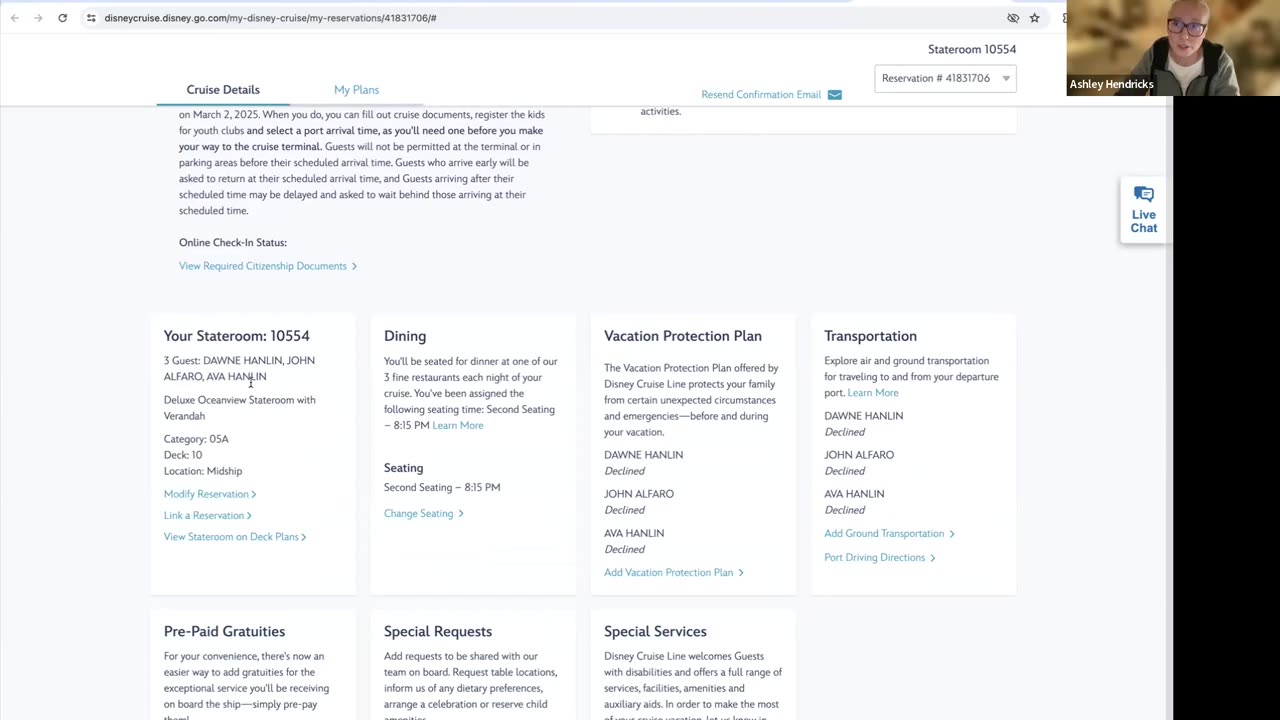1280x720 pixels.
Task: Open Live Chat speech bubble icon
Action: 1143,195
